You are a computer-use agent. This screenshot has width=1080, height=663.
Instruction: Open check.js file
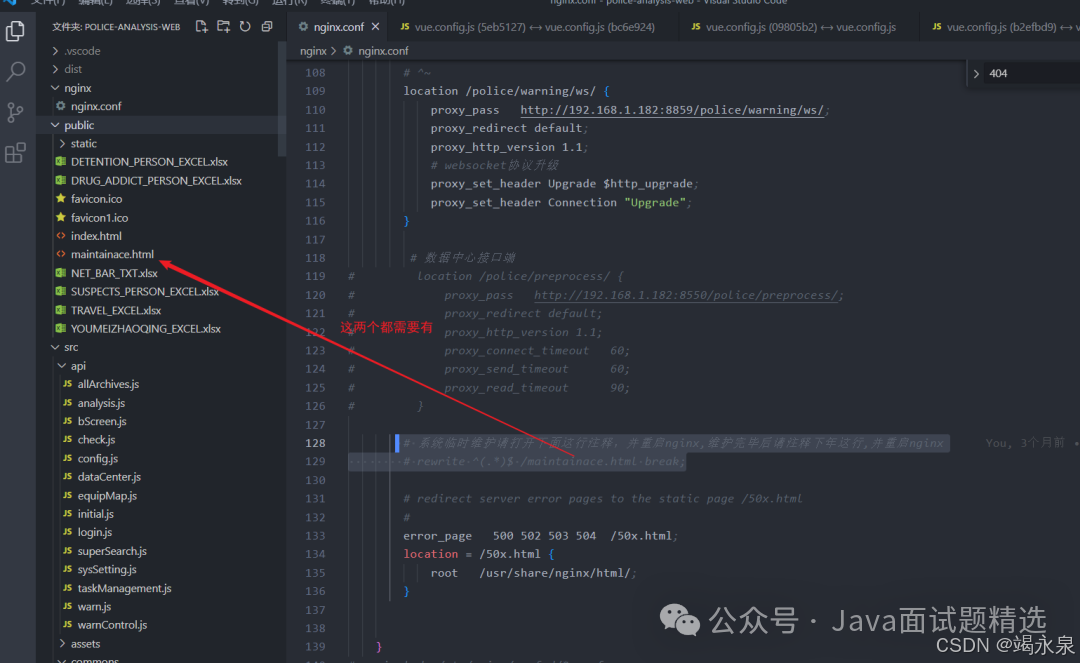coord(96,440)
